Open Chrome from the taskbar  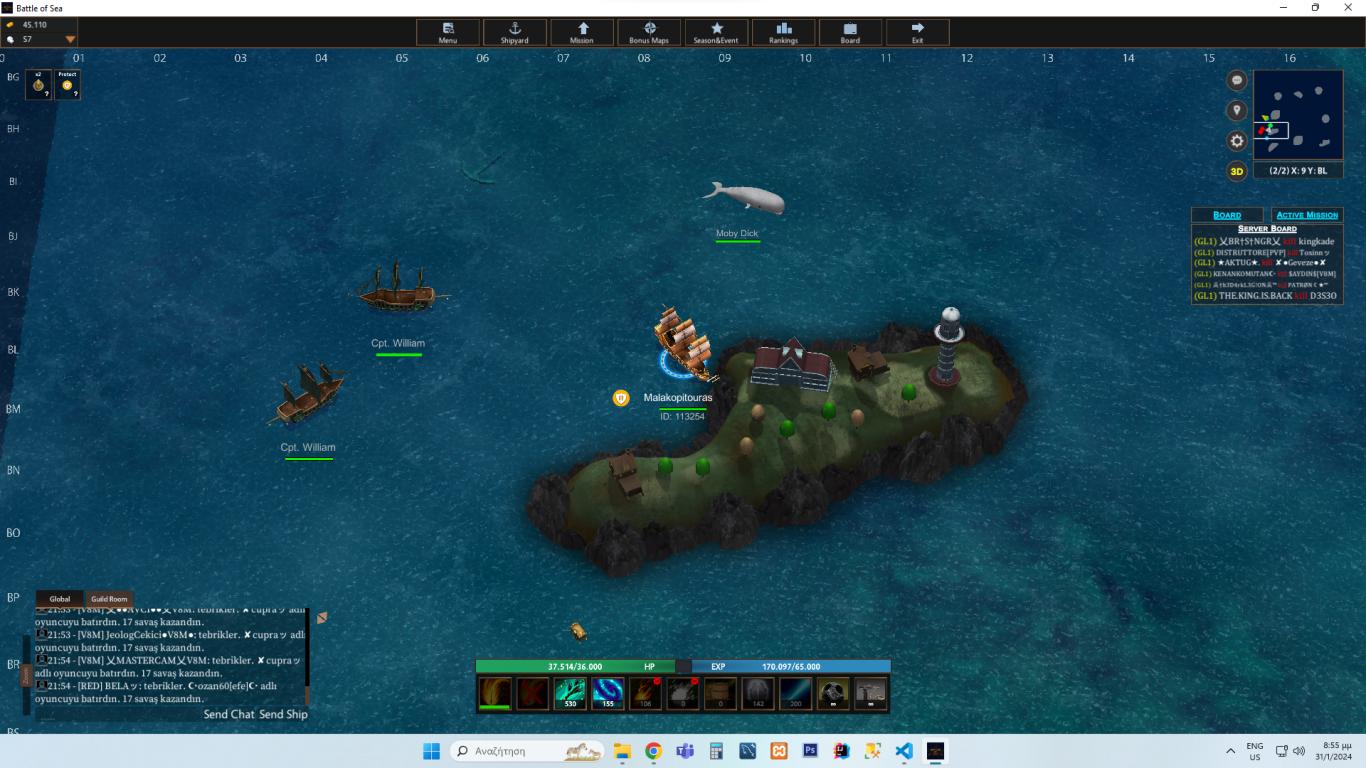pyautogui.click(x=653, y=750)
